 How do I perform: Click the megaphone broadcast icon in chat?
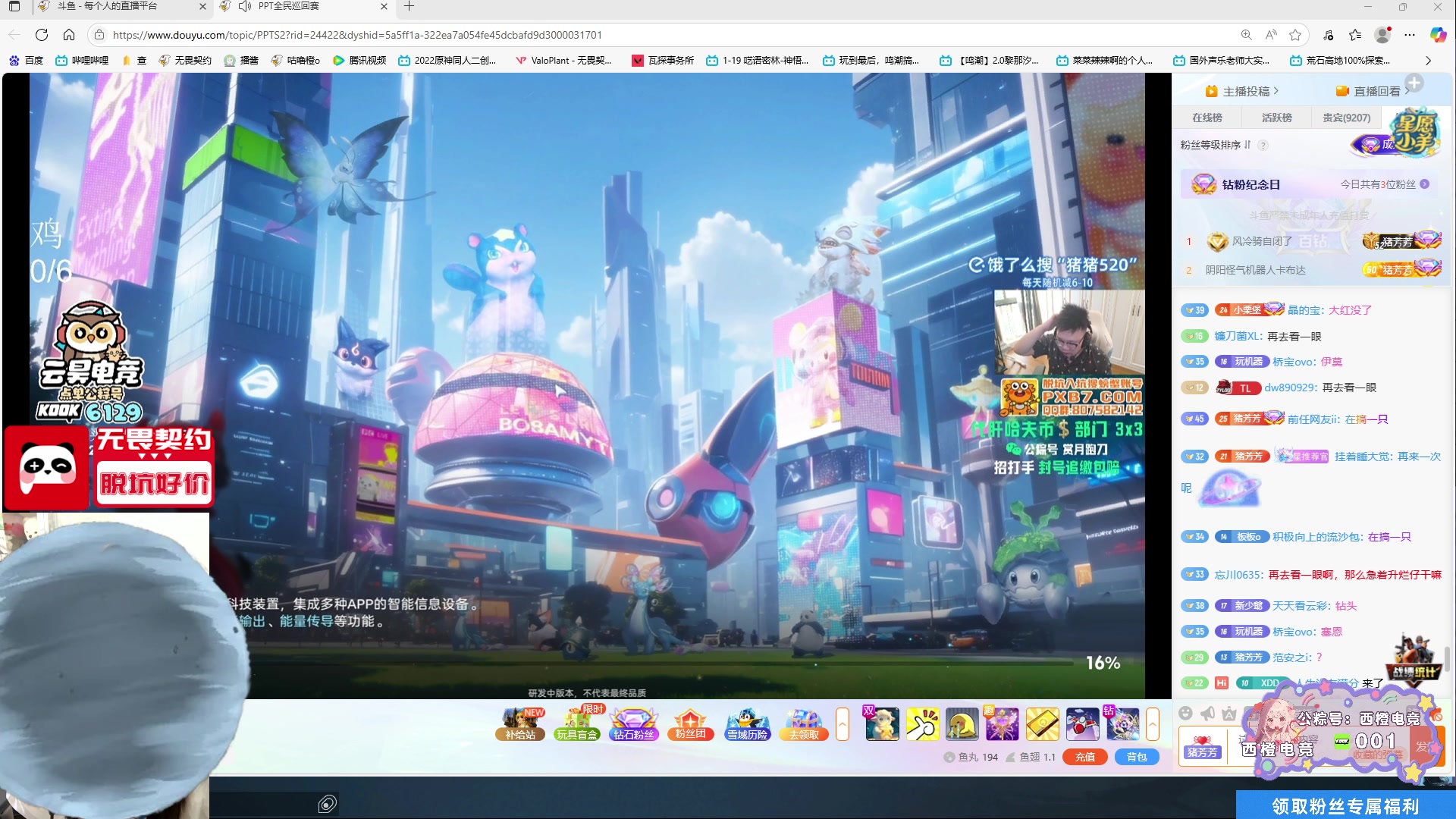[1207, 713]
